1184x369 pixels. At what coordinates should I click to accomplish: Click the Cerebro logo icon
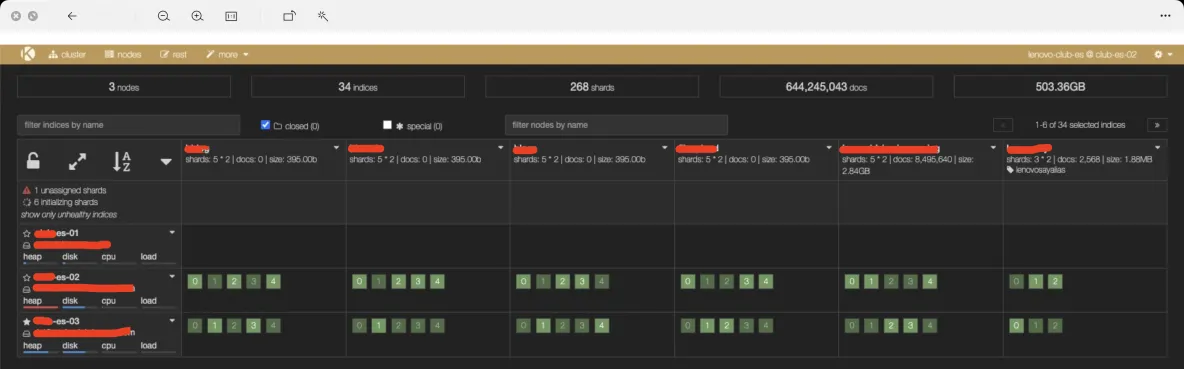coord(28,54)
